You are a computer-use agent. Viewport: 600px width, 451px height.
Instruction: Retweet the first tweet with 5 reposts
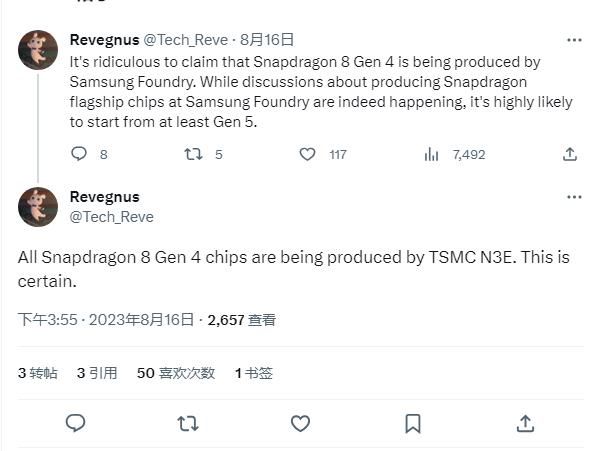point(193,154)
